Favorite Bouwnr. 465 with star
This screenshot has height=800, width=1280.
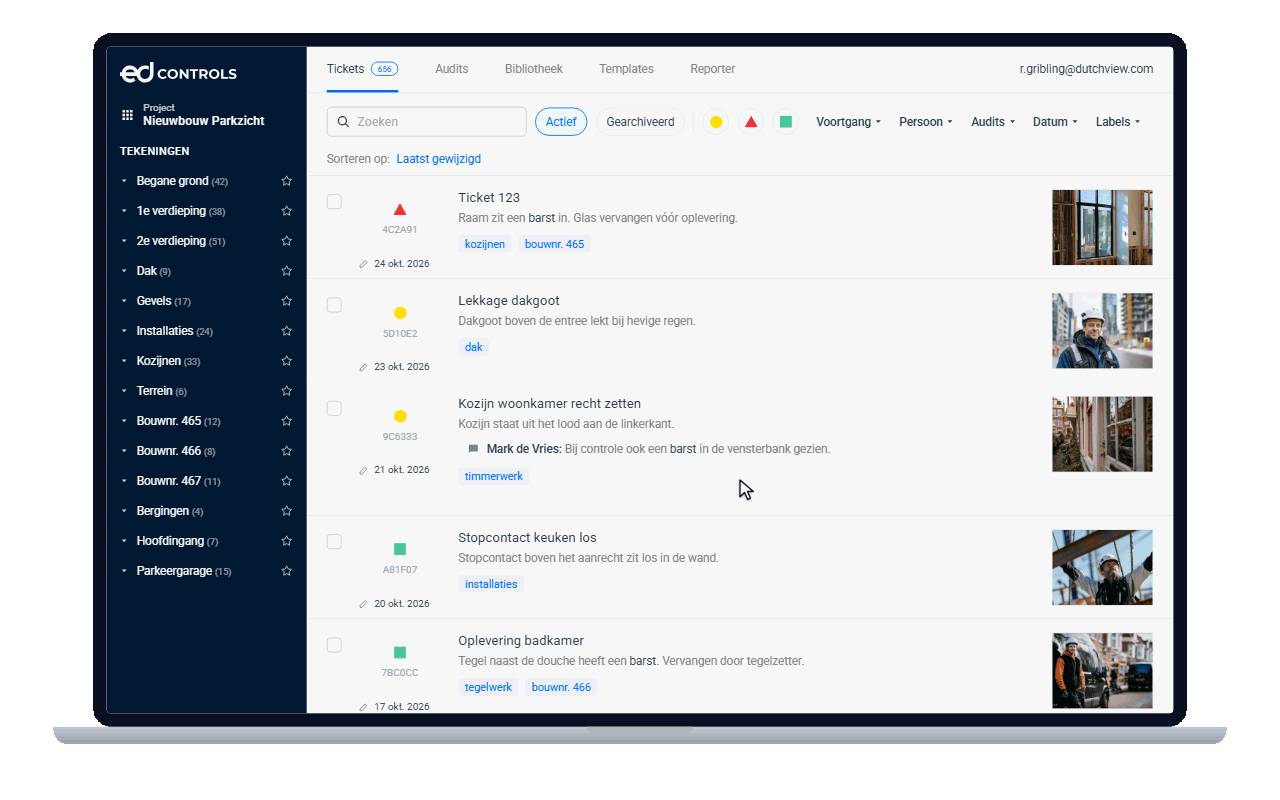coord(287,421)
